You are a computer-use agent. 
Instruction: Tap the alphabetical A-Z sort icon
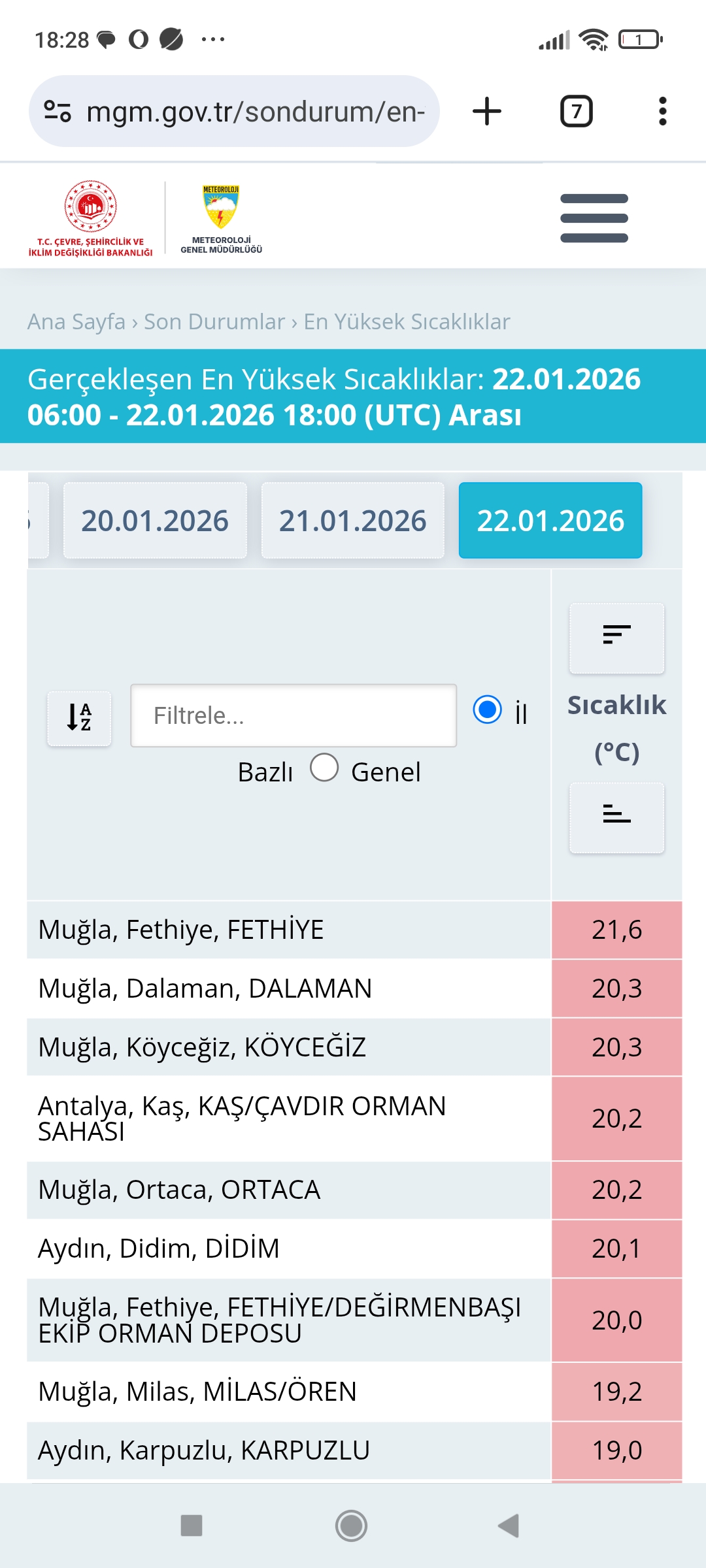point(79,717)
